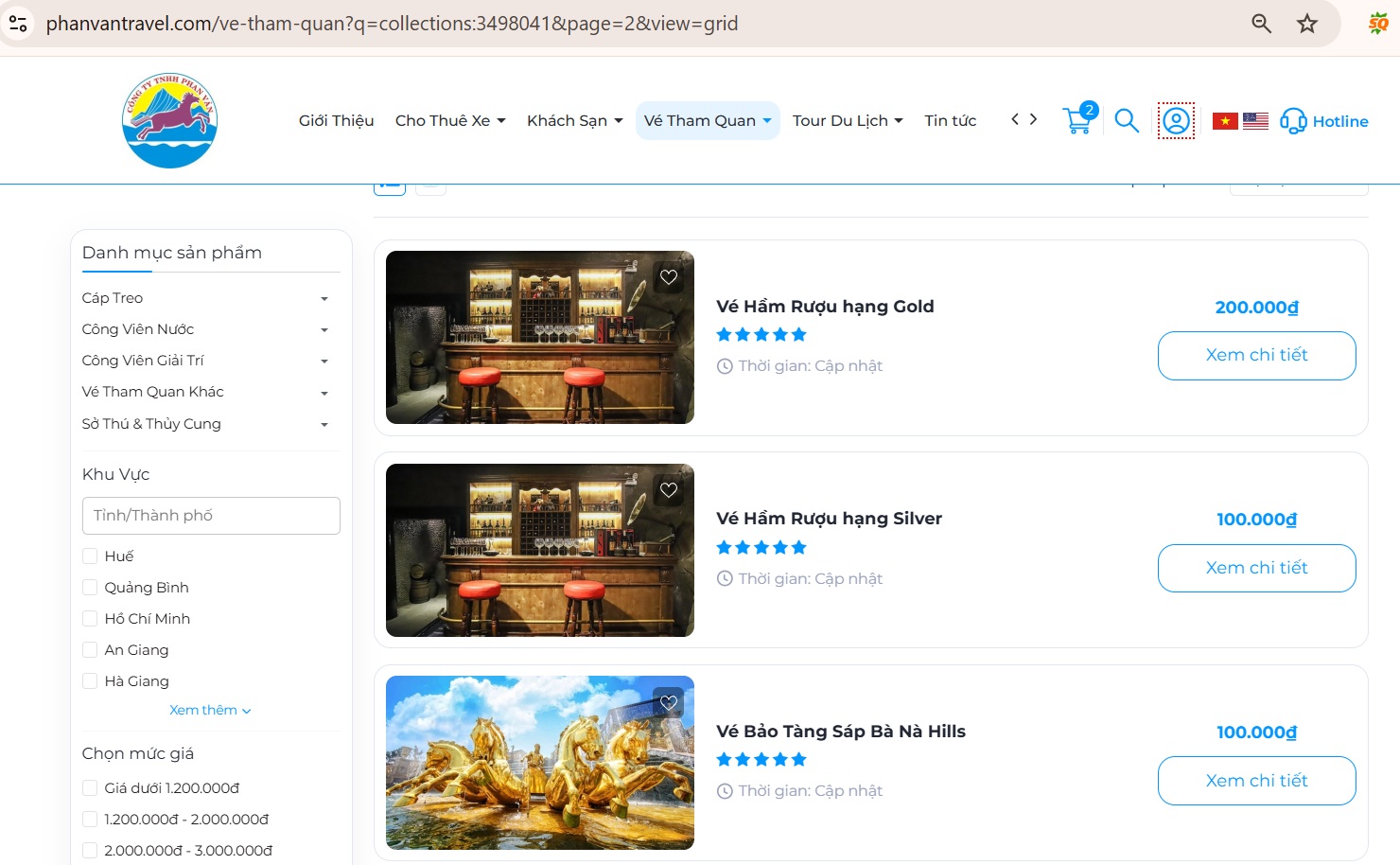Click inside the Tỉnh/Thành phố input field
Image resolution: width=1400 pixels, height=865 pixels.
tap(210, 515)
